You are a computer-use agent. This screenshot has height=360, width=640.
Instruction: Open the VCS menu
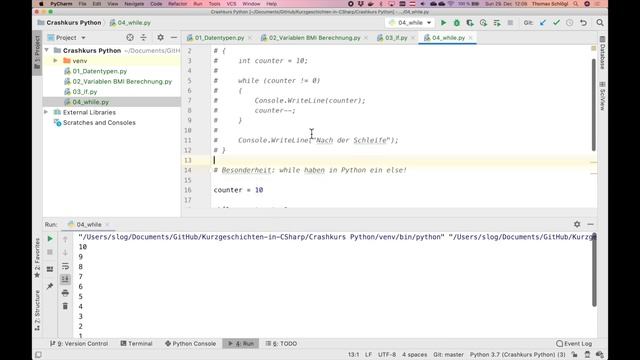point(231,4)
